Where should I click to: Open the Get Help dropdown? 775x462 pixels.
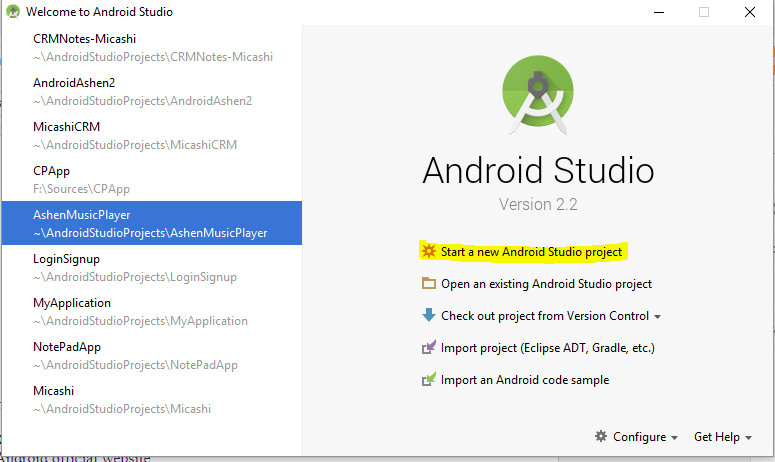pyautogui.click(x=723, y=437)
